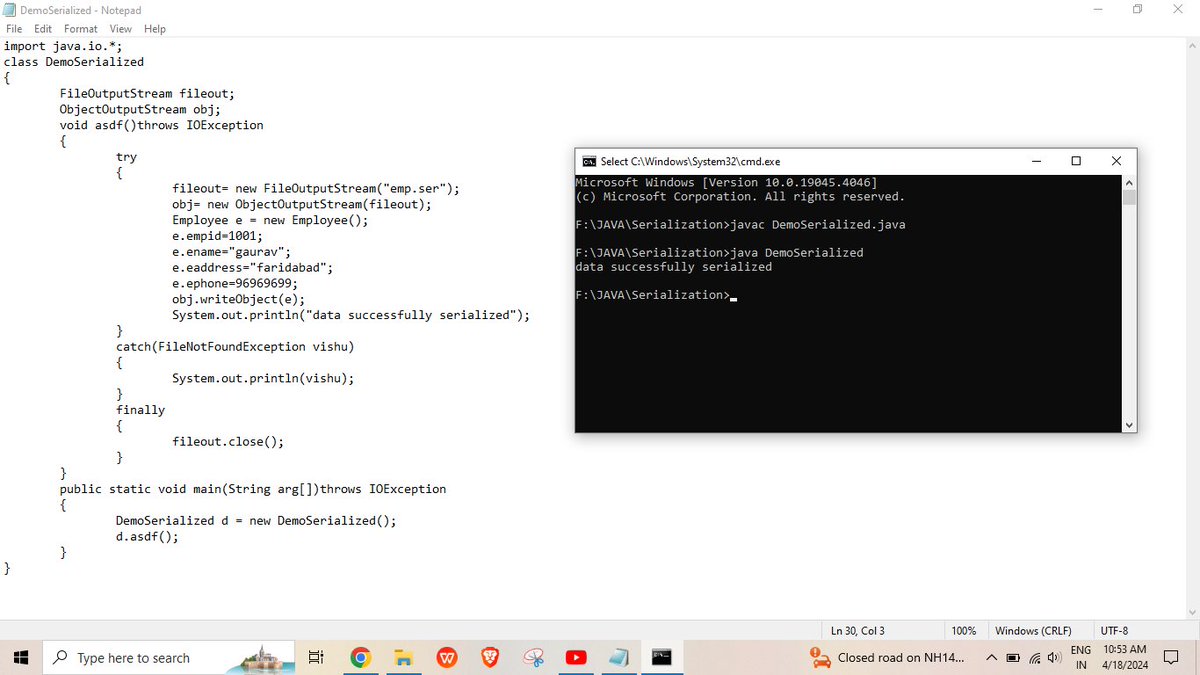Click the line 'class DemoSerialized'

coord(74,61)
